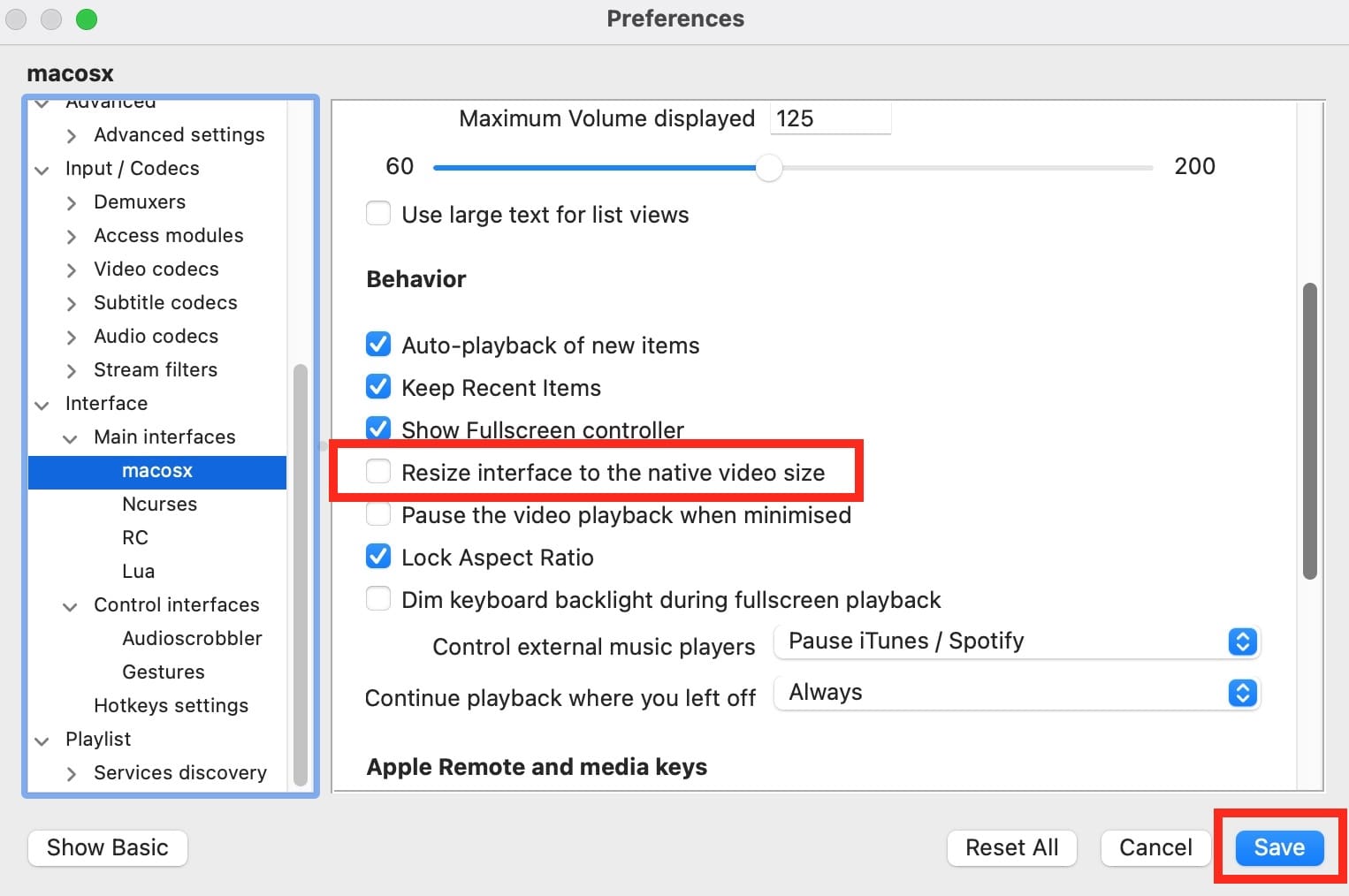Collapse the Main interfaces group
Viewport: 1349px width, 896px height.
coord(71,438)
